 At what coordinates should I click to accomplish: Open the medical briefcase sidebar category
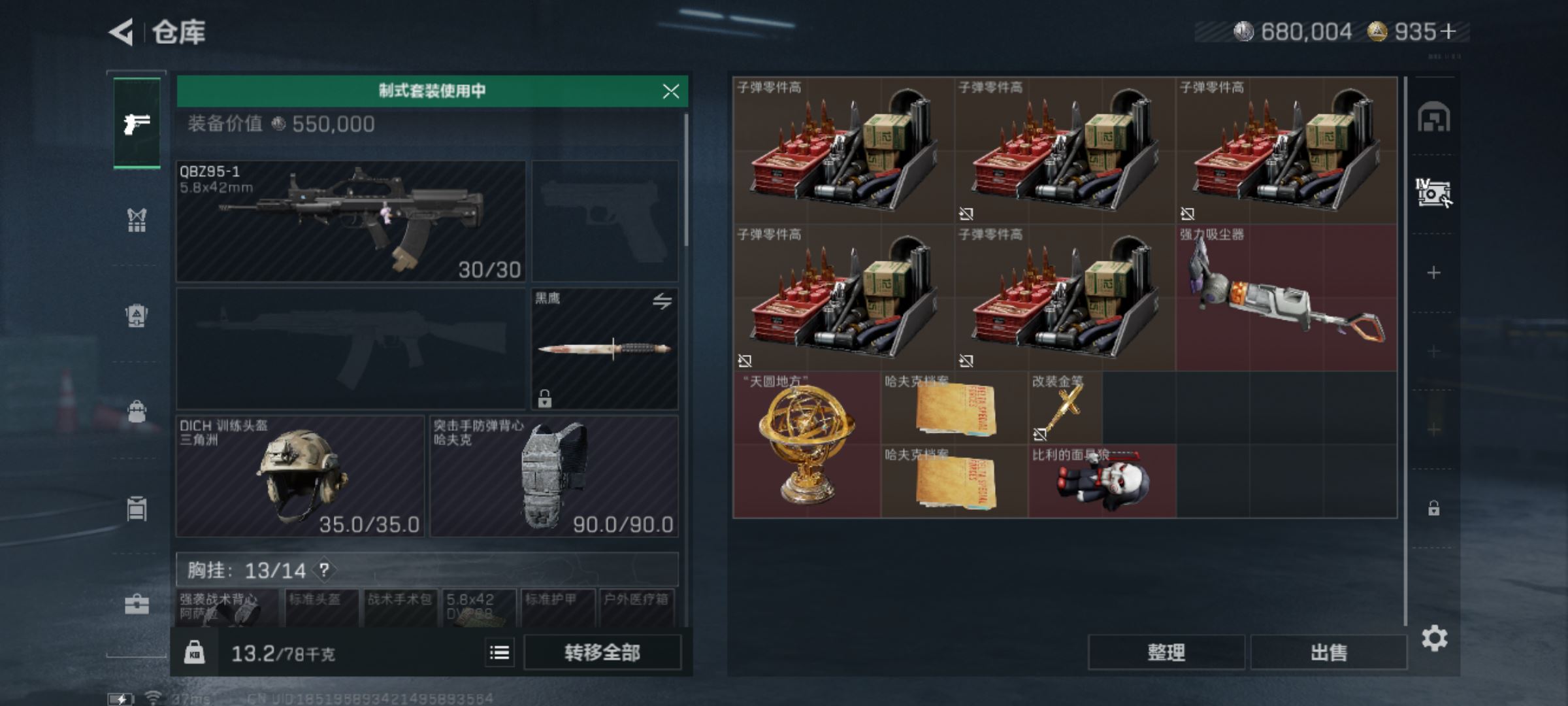tap(137, 604)
